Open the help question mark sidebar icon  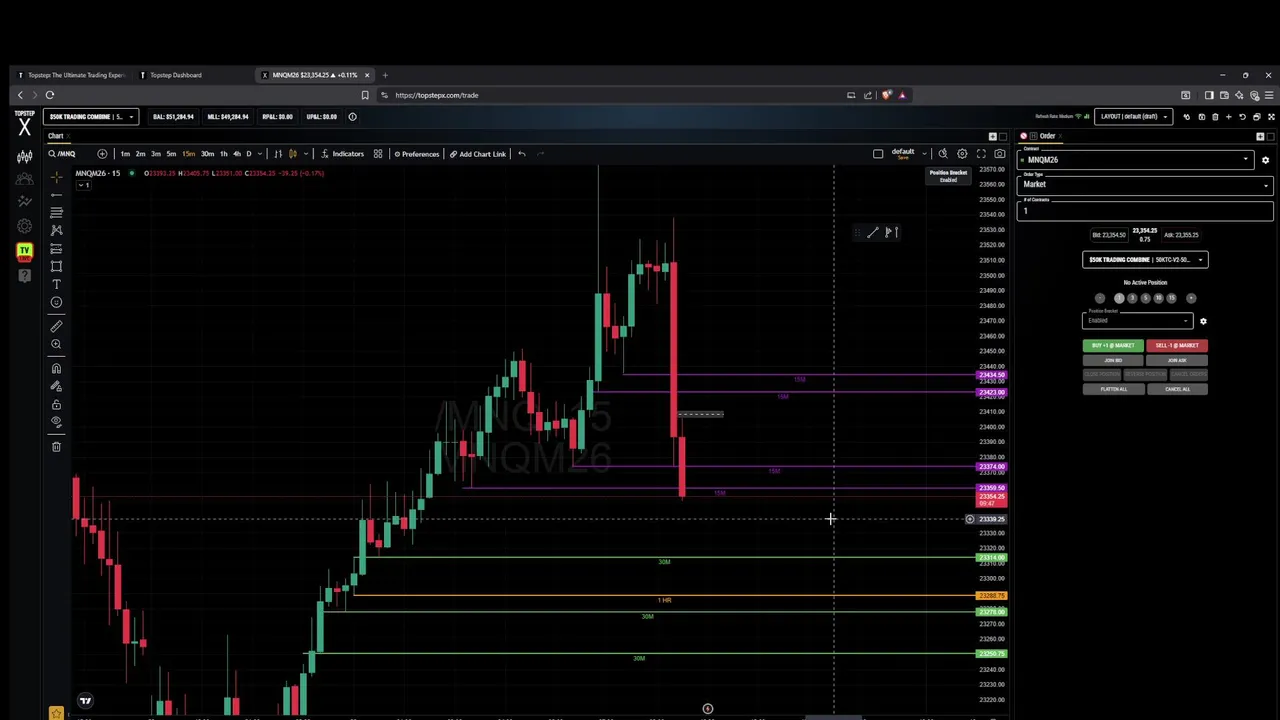pyautogui.click(x=24, y=274)
